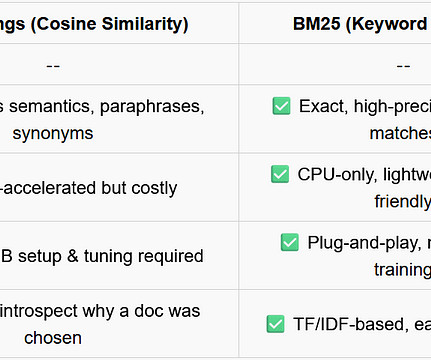Screen dimensions: 431x360
Task: Click the word 'friendly' in BM25 column
Action: coord(403,201)
